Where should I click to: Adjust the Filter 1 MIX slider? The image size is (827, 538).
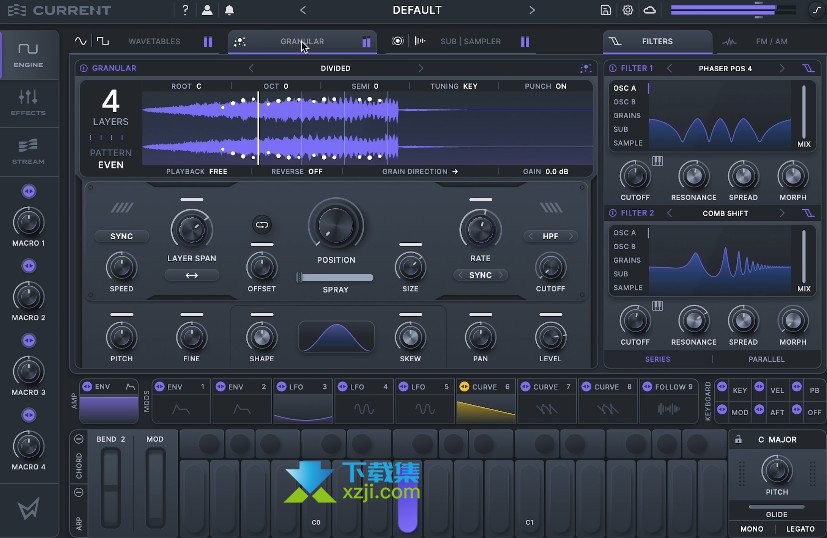[804, 112]
